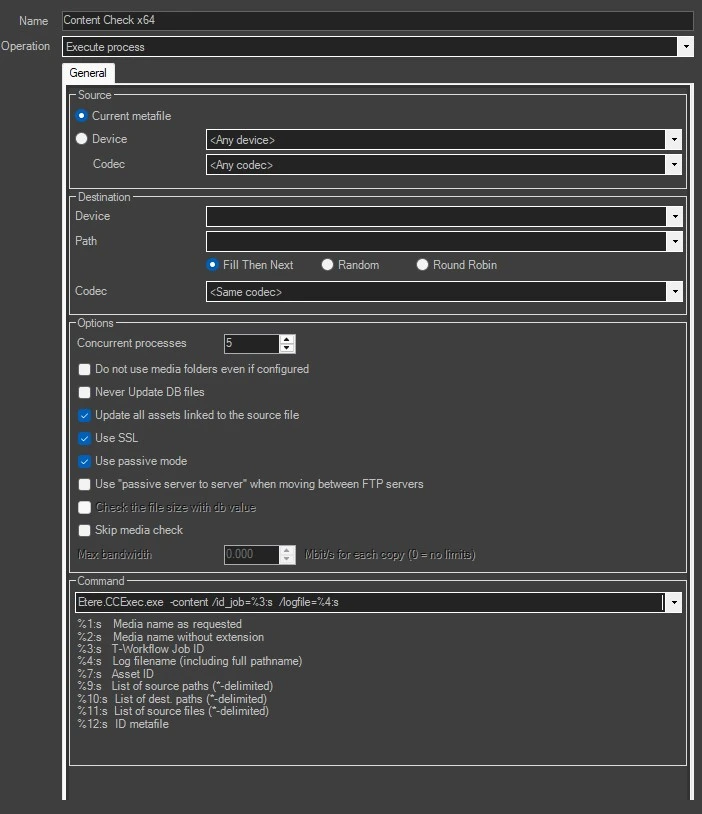Expand the source Any codec dropdown
This screenshot has height=814, width=702.
[675, 164]
